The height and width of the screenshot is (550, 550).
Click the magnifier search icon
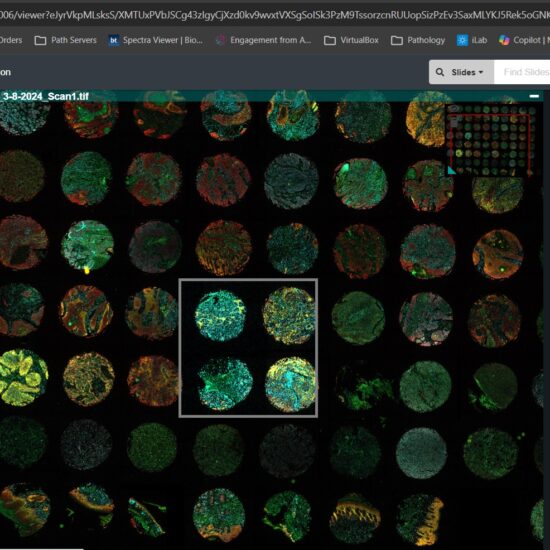pyautogui.click(x=440, y=72)
